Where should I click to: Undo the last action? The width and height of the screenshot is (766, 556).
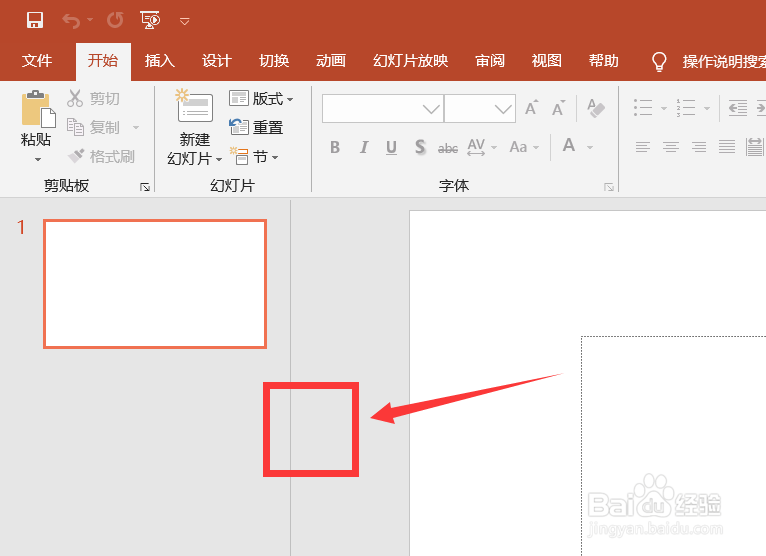point(71,21)
